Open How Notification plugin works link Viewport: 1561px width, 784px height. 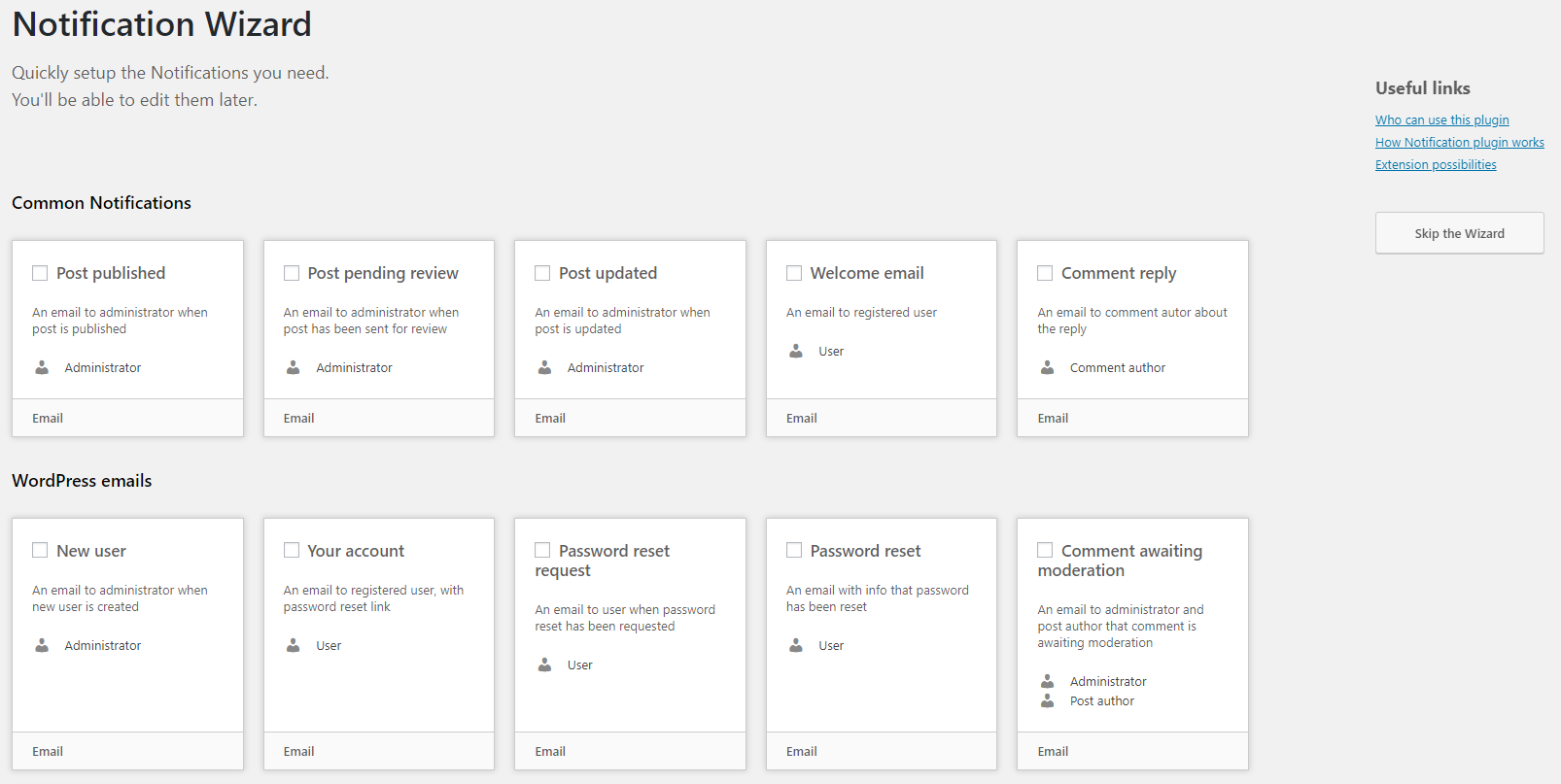1459,143
